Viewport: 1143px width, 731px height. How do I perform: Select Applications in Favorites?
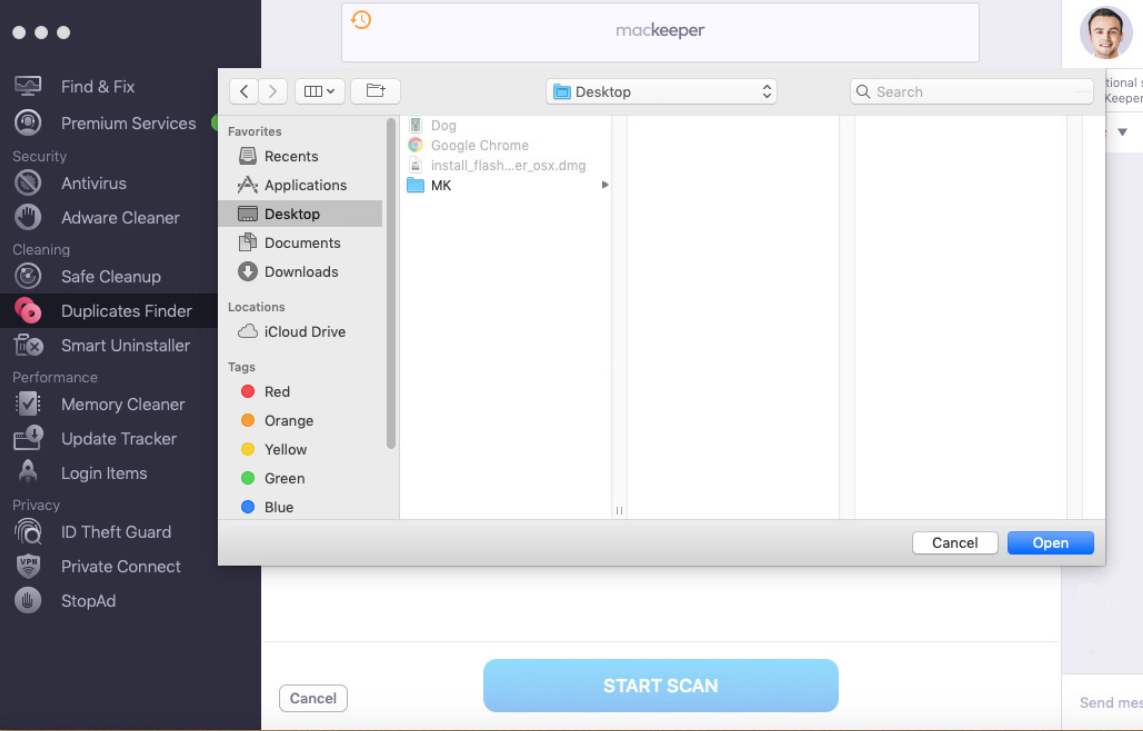click(300, 185)
